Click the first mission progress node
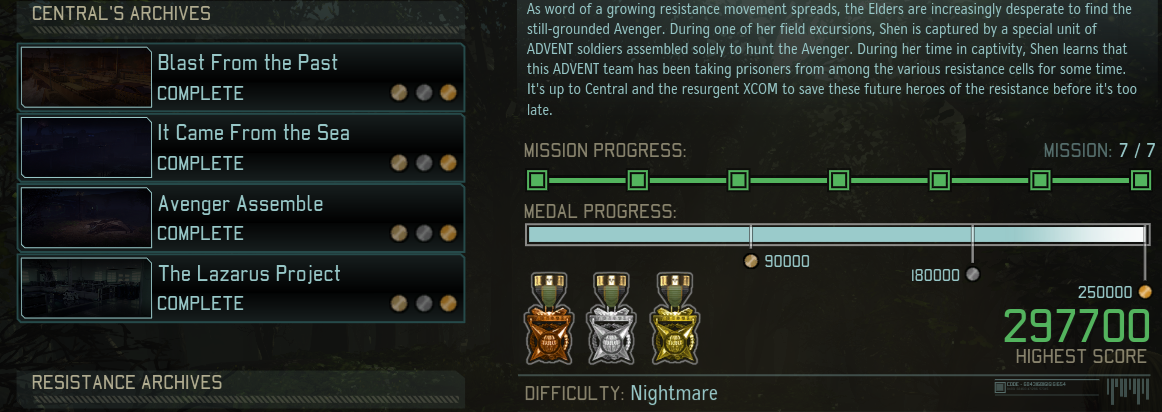This screenshot has width=1162, height=412. (x=537, y=180)
